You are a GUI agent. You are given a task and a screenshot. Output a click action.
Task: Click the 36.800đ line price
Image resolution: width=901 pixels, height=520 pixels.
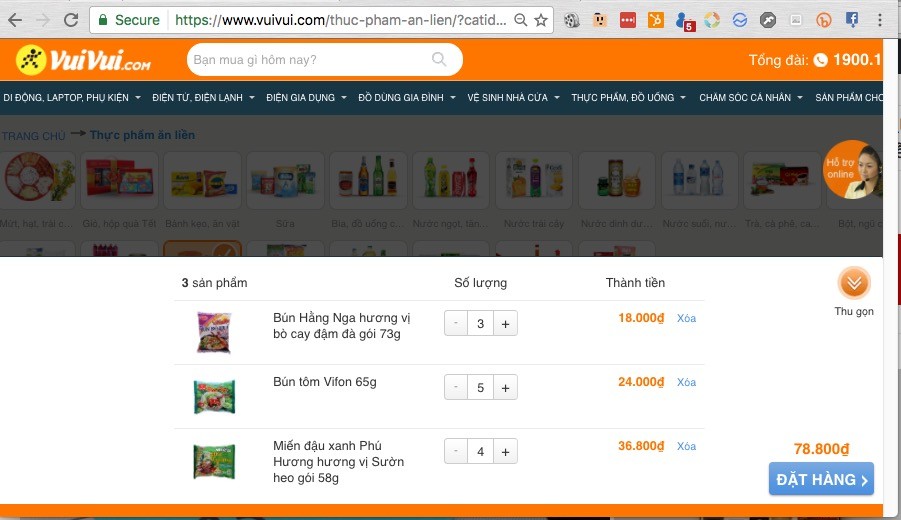point(641,446)
